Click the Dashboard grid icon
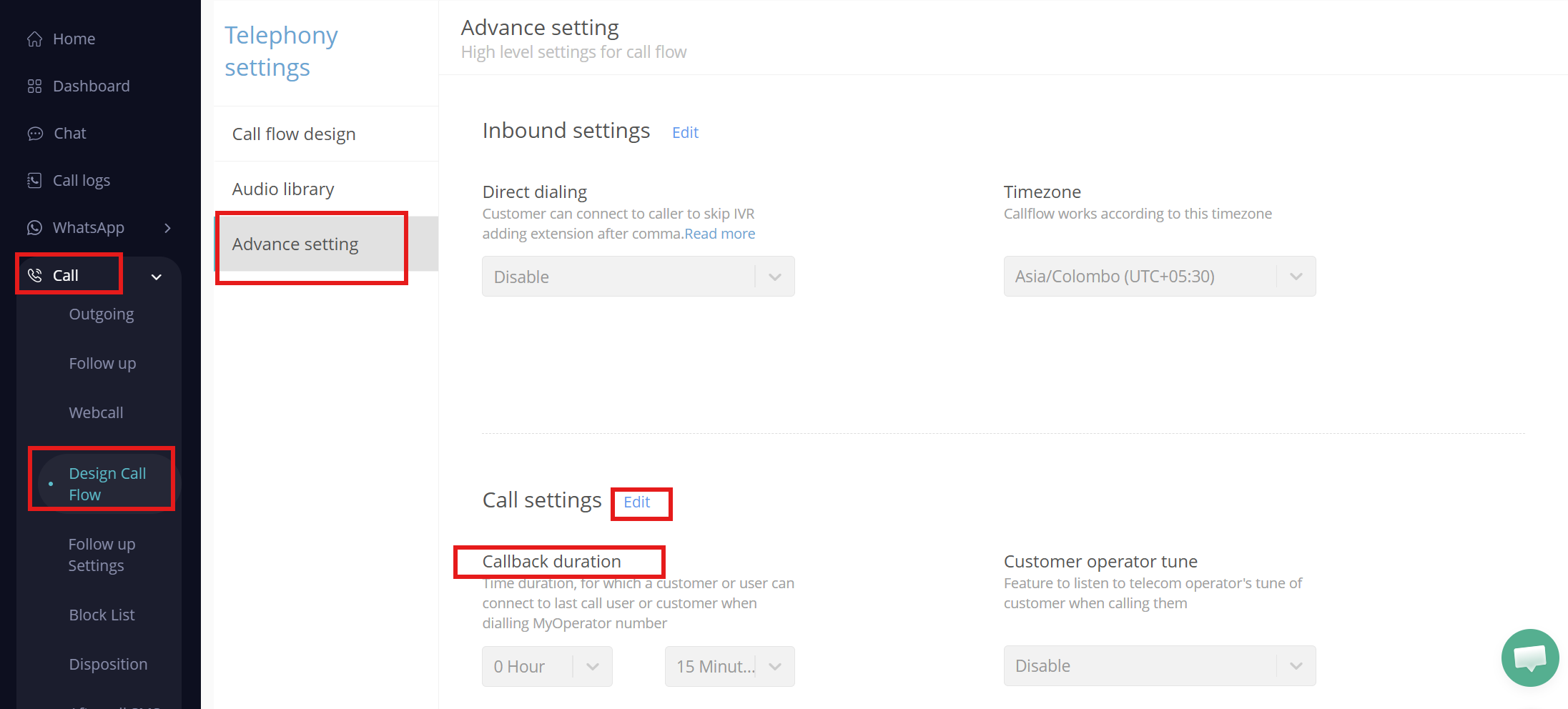This screenshot has width=1568, height=709. point(34,86)
